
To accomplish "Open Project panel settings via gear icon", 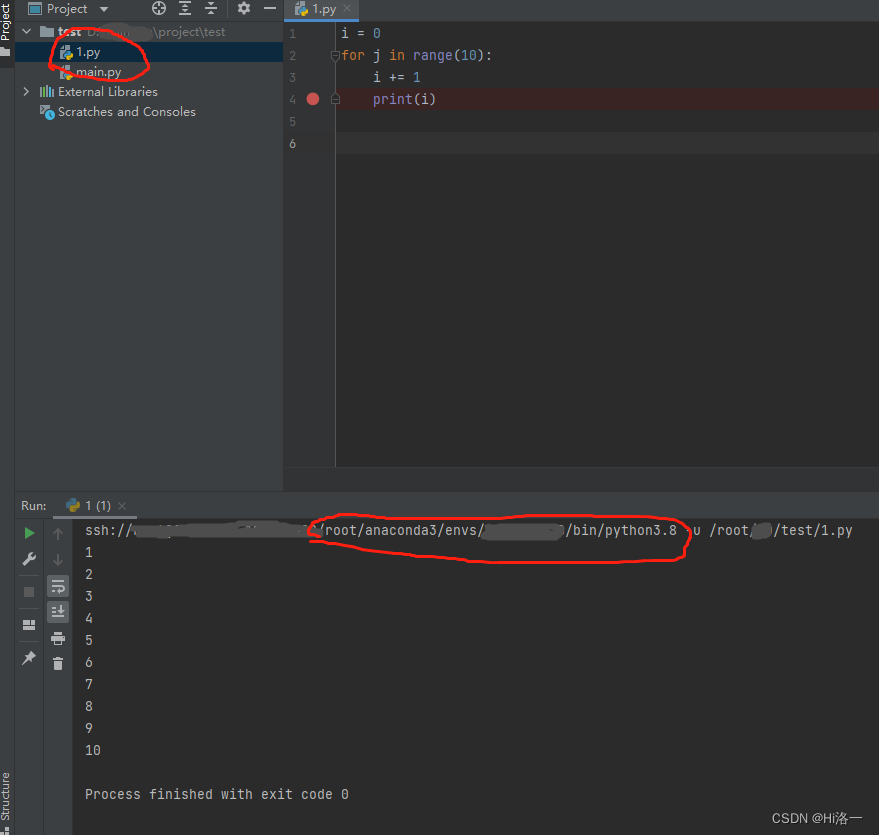I will pos(243,7).
